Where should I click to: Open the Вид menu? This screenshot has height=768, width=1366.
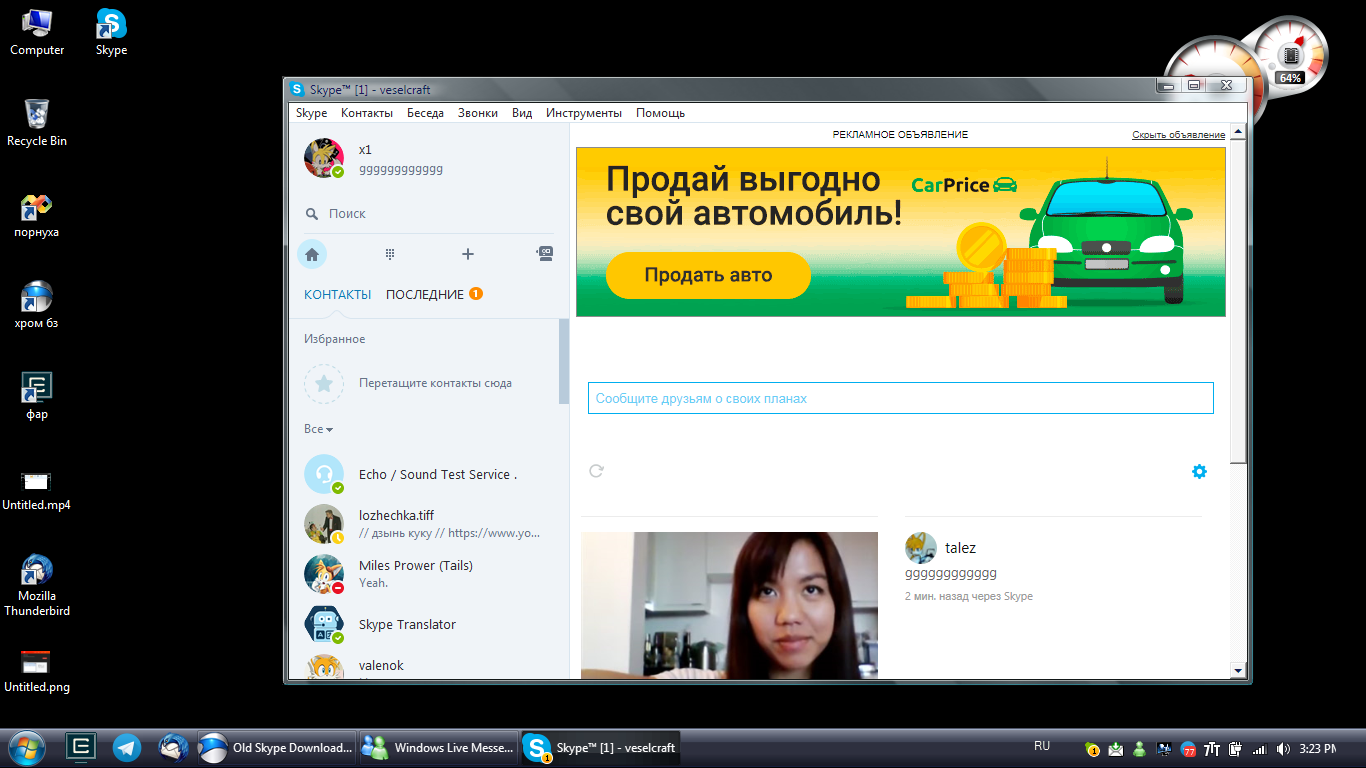(x=522, y=113)
